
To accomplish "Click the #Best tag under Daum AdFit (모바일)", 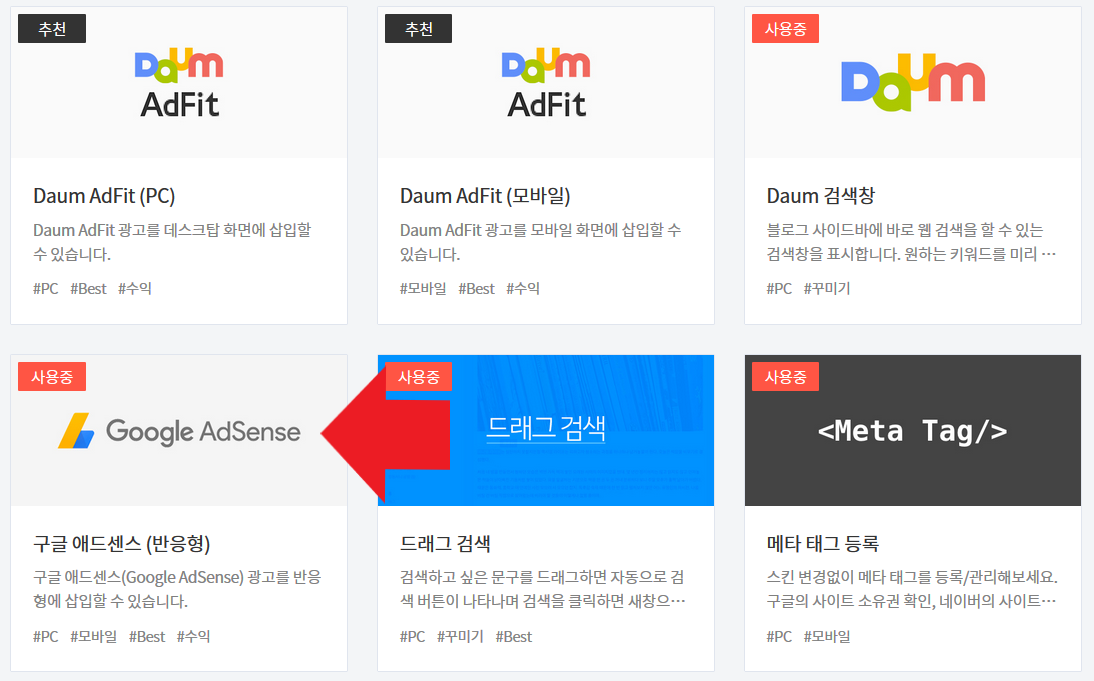I will tap(477, 288).
